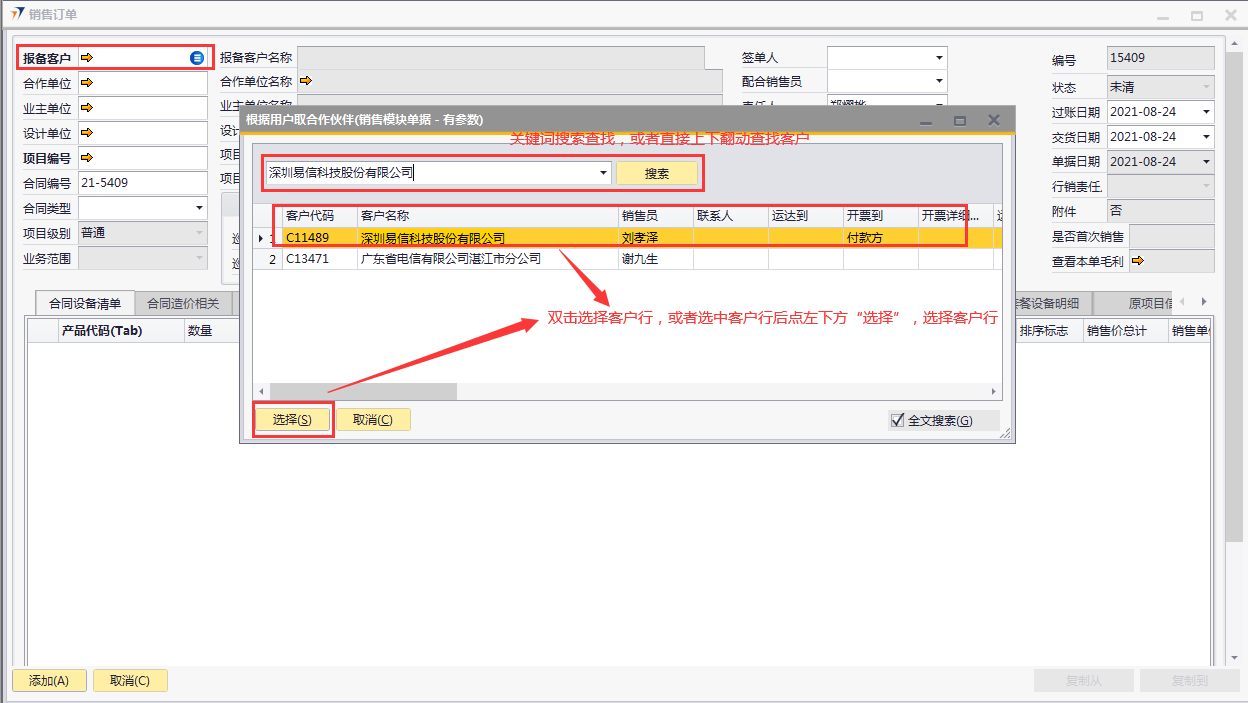The width and height of the screenshot is (1248, 703).
Task: Click the orange arrow in 报备客户 field
Action: tap(87, 58)
